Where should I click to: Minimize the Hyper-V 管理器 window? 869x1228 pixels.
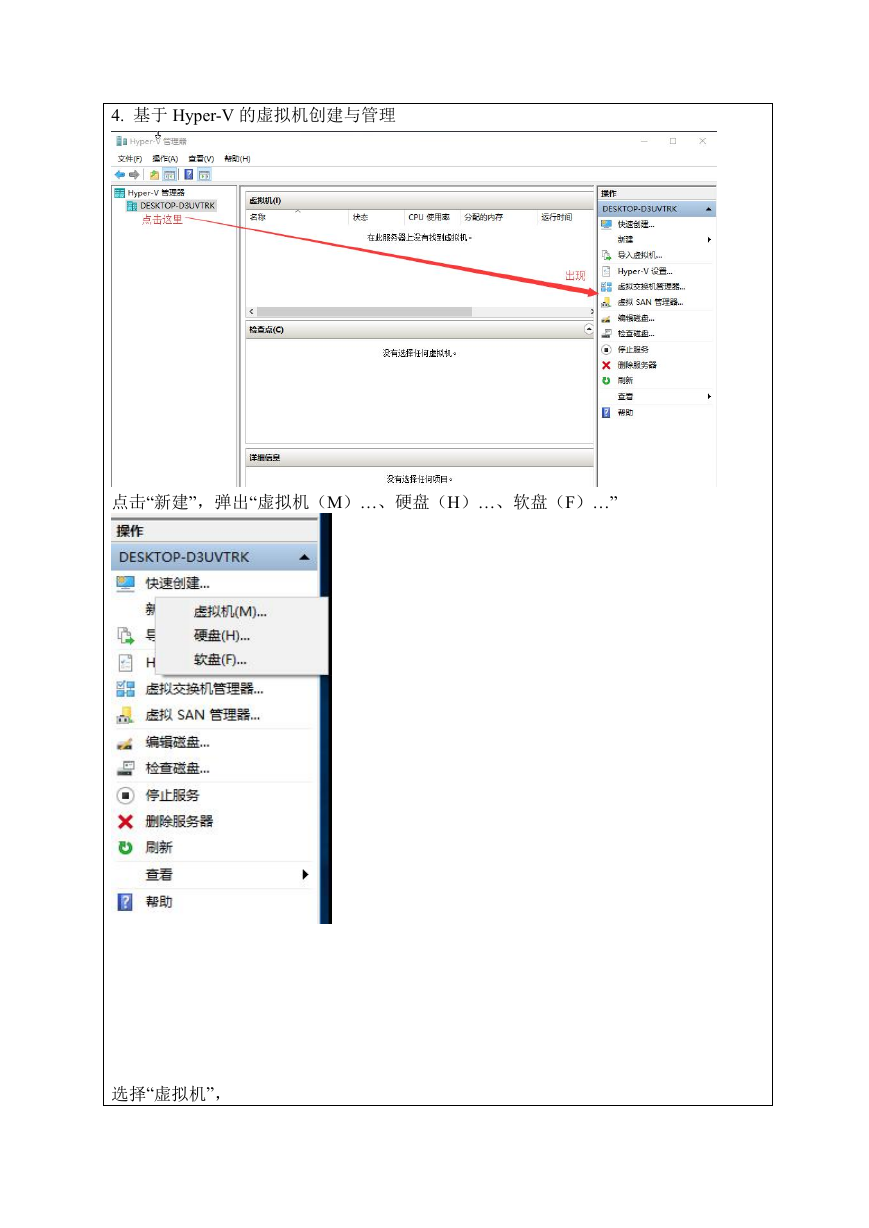643,141
